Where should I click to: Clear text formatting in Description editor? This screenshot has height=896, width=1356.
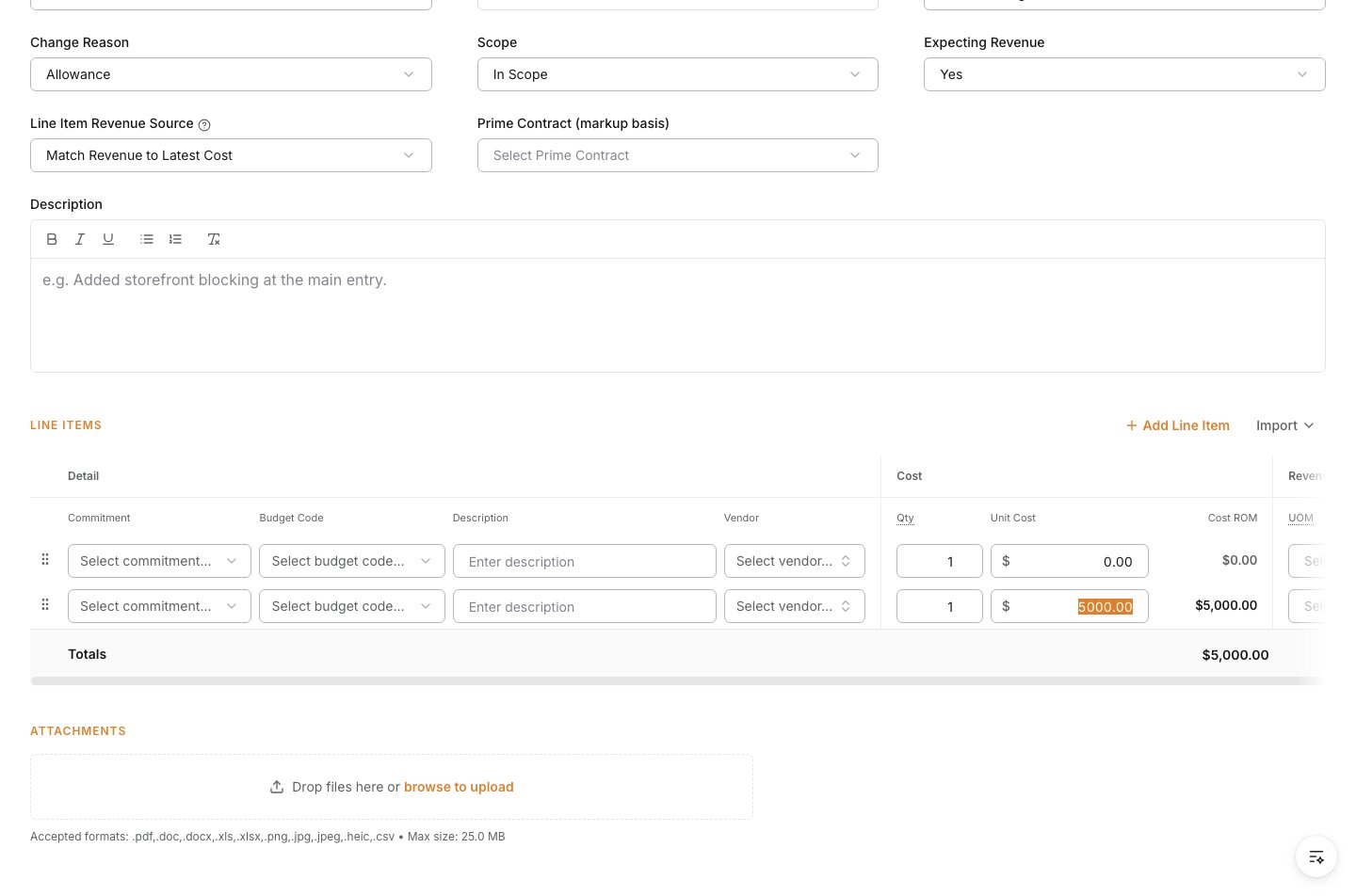pyautogui.click(x=214, y=239)
